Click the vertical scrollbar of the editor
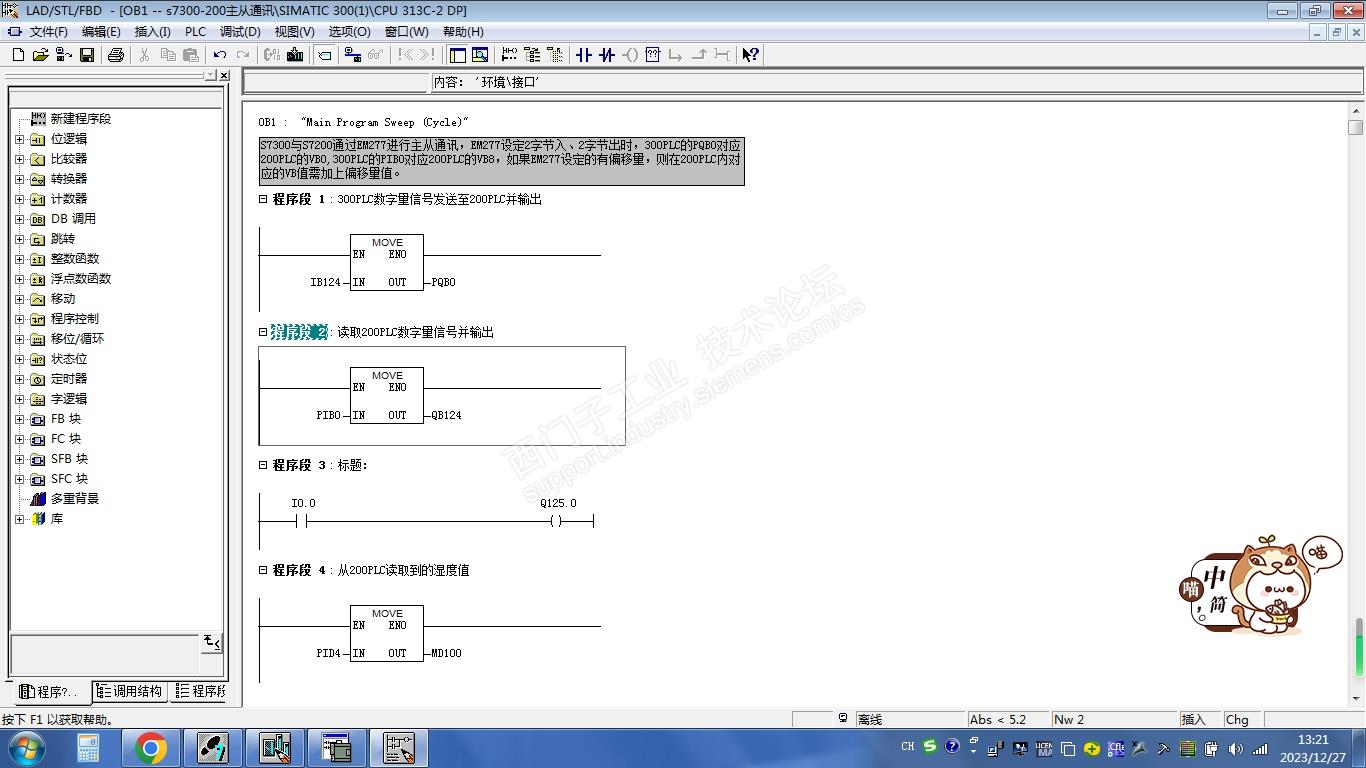 point(1356,403)
